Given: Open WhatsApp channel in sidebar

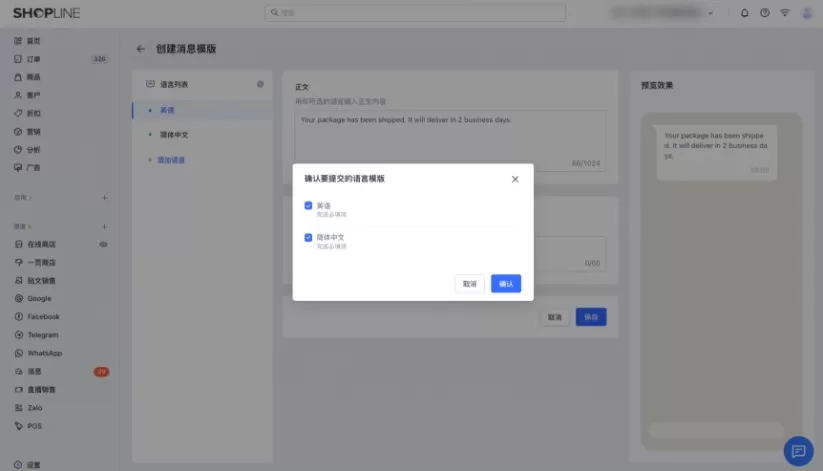Looking at the screenshot, I should click(44, 353).
